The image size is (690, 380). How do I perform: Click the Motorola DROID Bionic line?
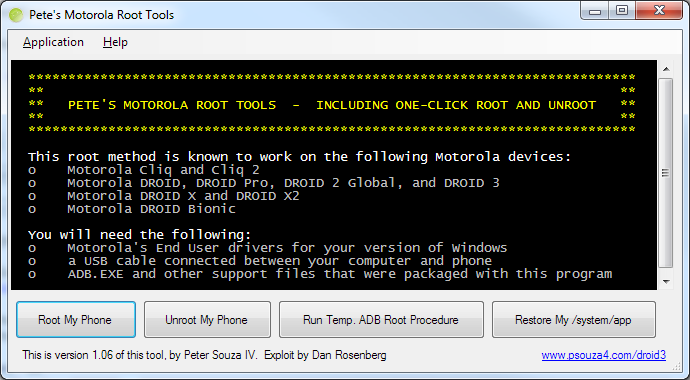tap(132, 209)
